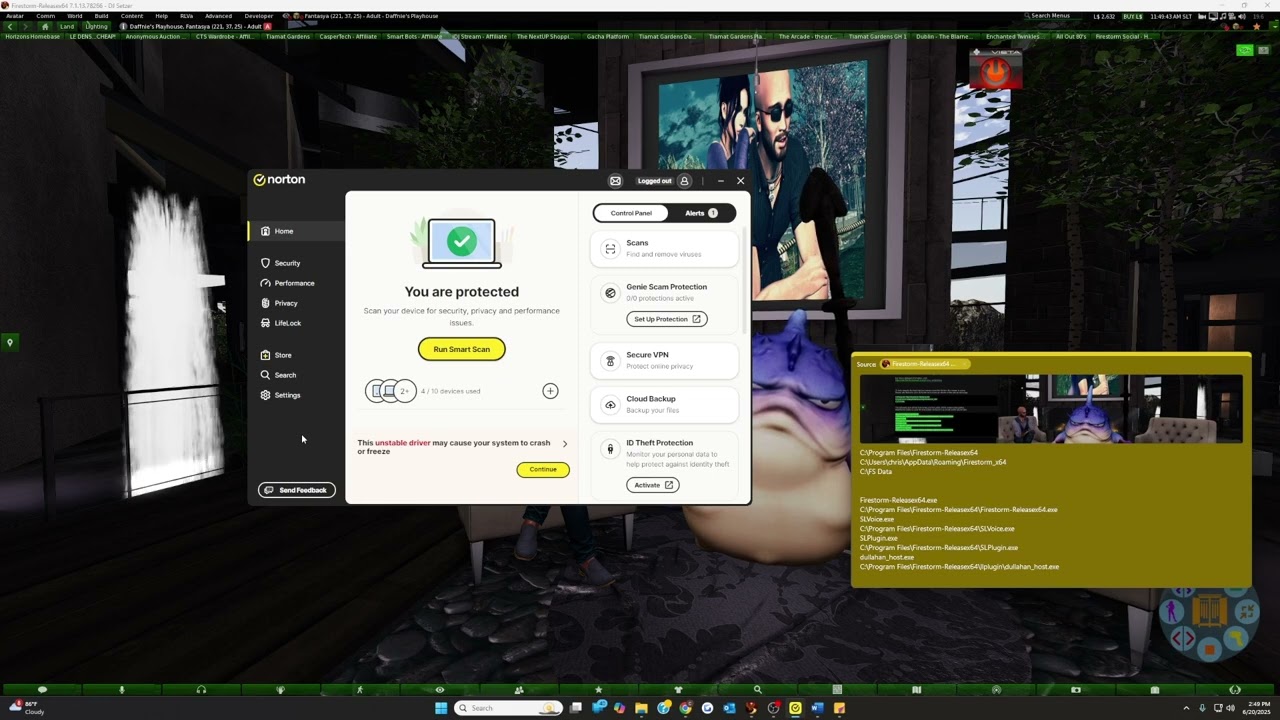Image resolution: width=1280 pixels, height=720 pixels.
Task: Open the Secure VPN card
Action: pyautogui.click(x=664, y=360)
